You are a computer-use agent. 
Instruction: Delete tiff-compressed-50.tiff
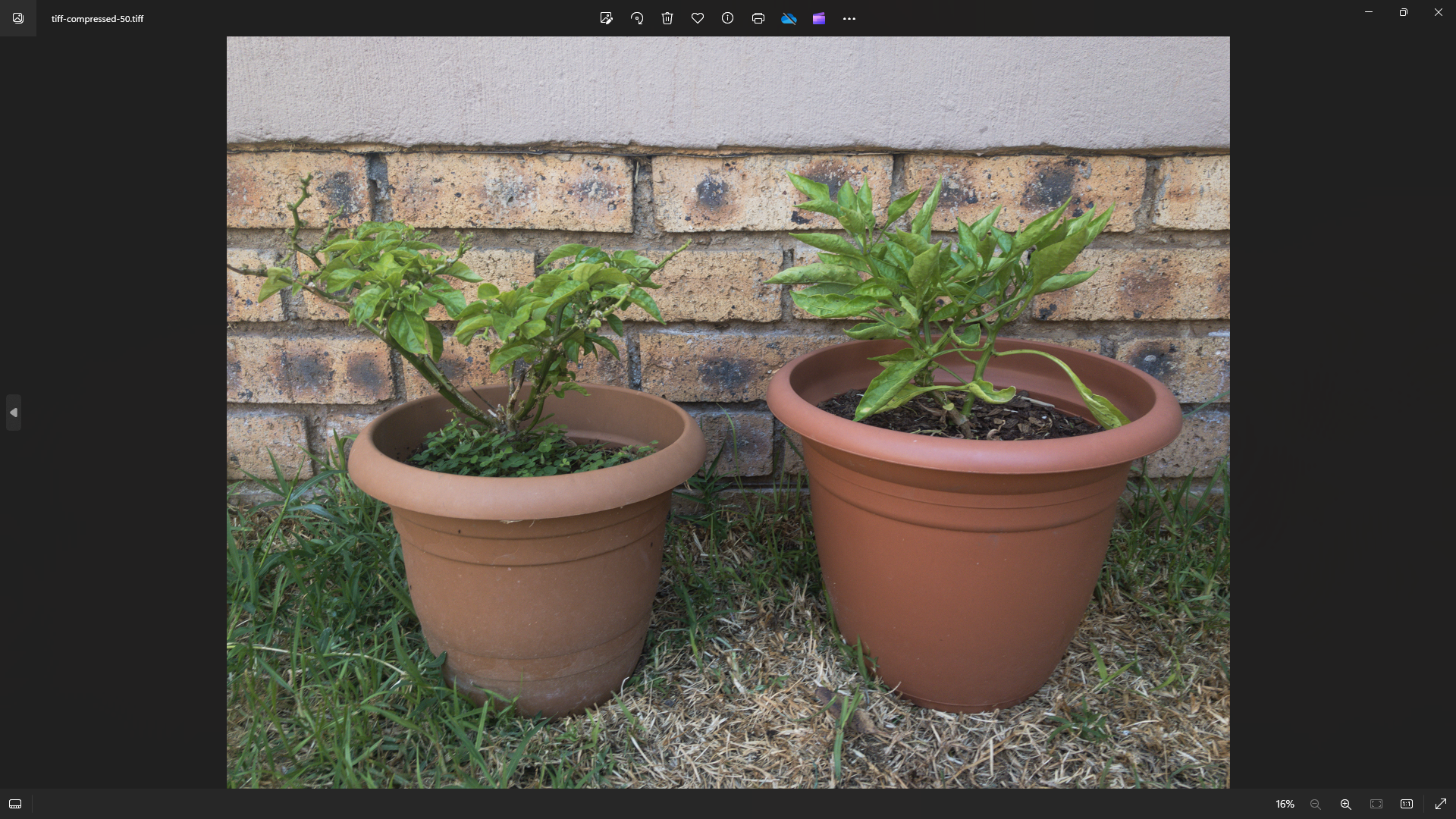tap(667, 18)
